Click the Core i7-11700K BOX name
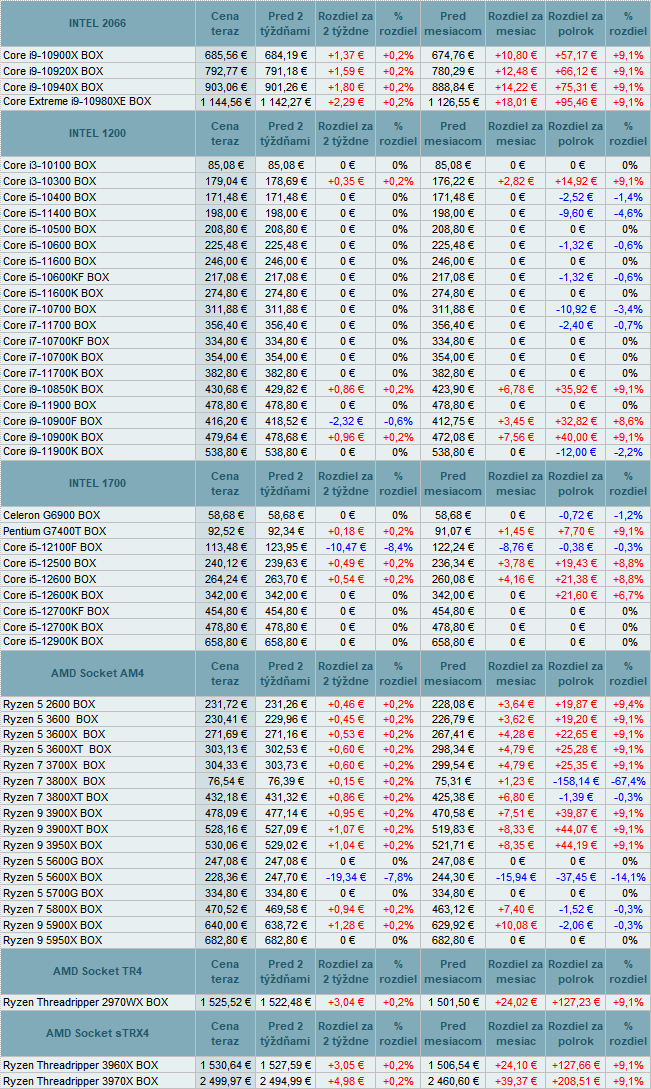The image size is (651, 1089). pyautogui.click(x=53, y=373)
